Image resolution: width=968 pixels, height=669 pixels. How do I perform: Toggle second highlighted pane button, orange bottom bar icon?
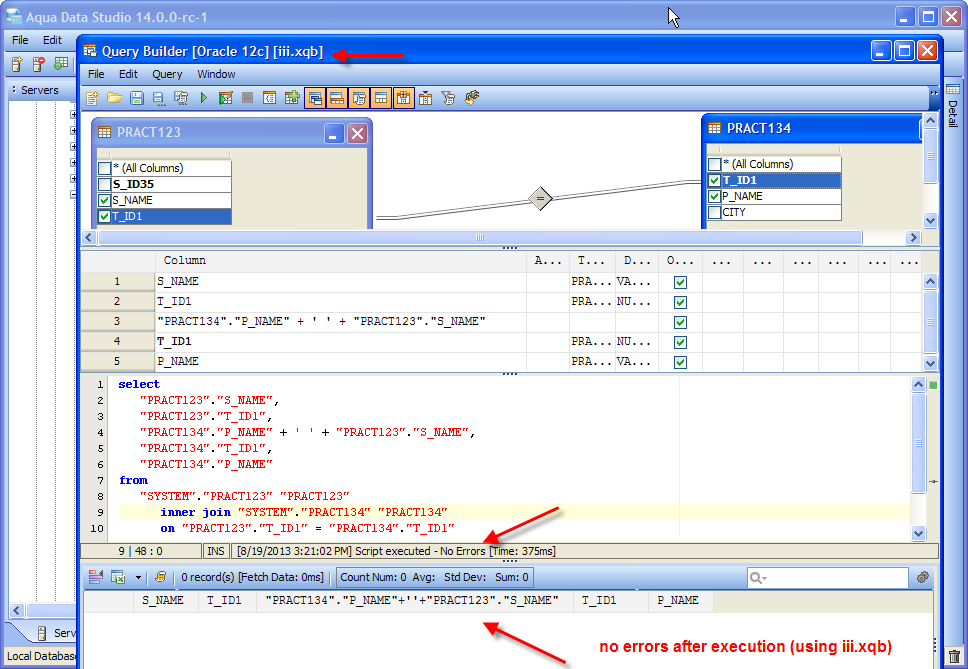coord(337,98)
